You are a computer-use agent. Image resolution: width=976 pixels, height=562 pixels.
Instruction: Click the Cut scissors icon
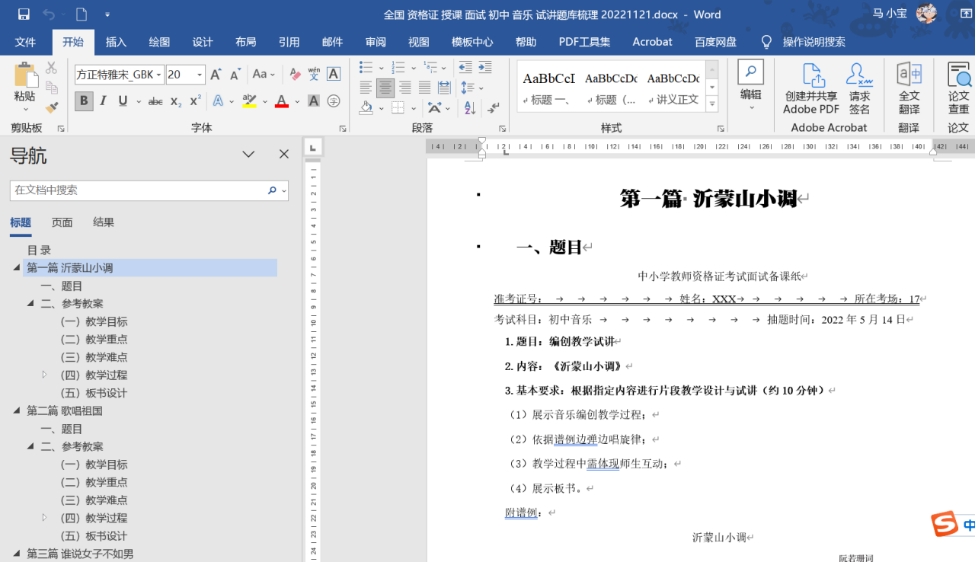tap(52, 68)
